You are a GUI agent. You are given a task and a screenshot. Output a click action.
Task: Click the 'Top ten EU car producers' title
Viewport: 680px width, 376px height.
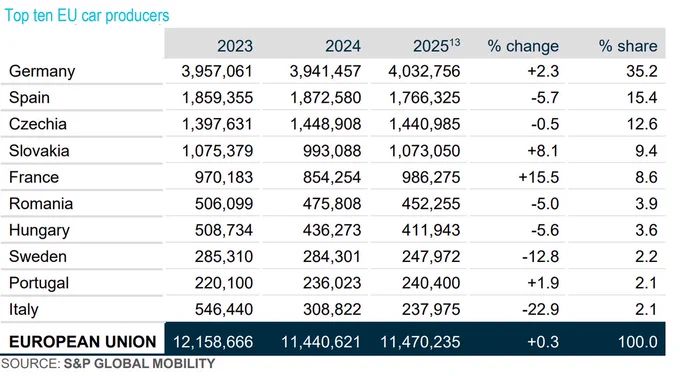pyautogui.click(x=87, y=16)
